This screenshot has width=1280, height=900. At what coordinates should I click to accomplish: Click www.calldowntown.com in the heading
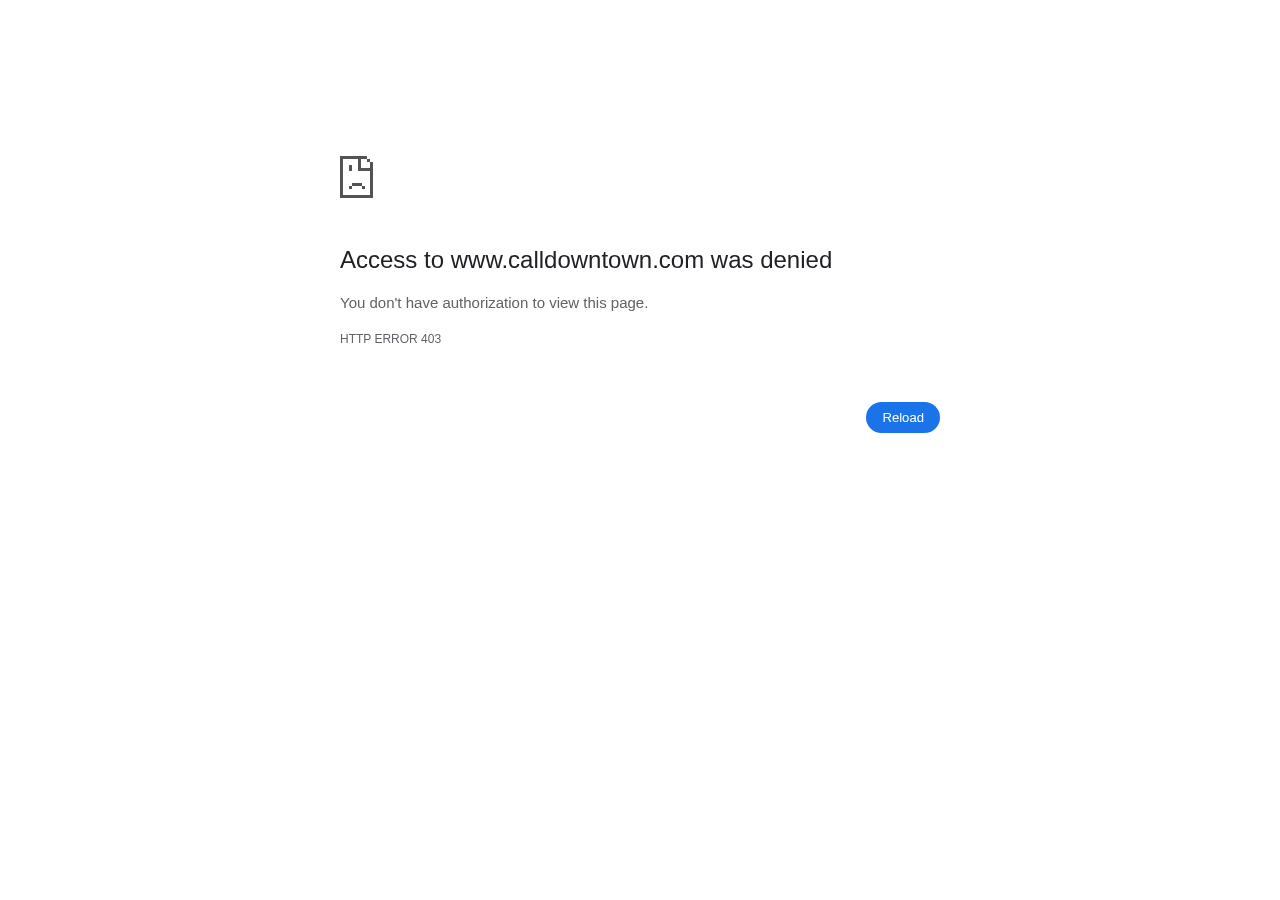(x=577, y=260)
